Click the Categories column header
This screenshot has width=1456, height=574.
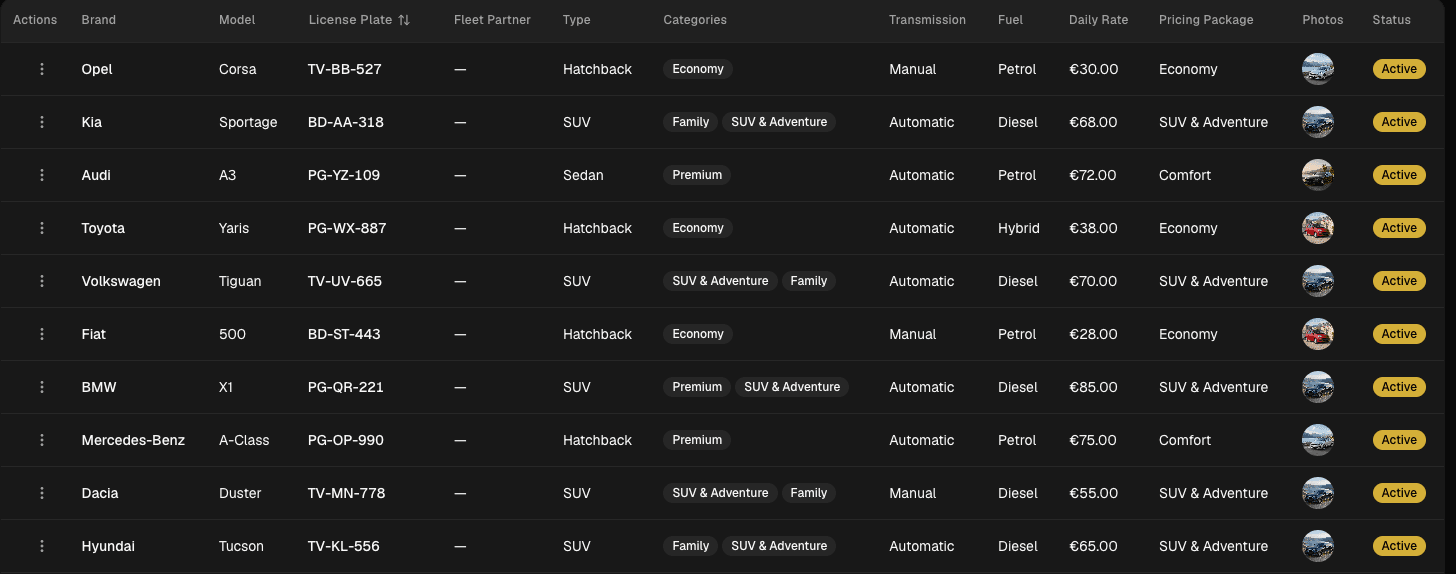coord(695,20)
